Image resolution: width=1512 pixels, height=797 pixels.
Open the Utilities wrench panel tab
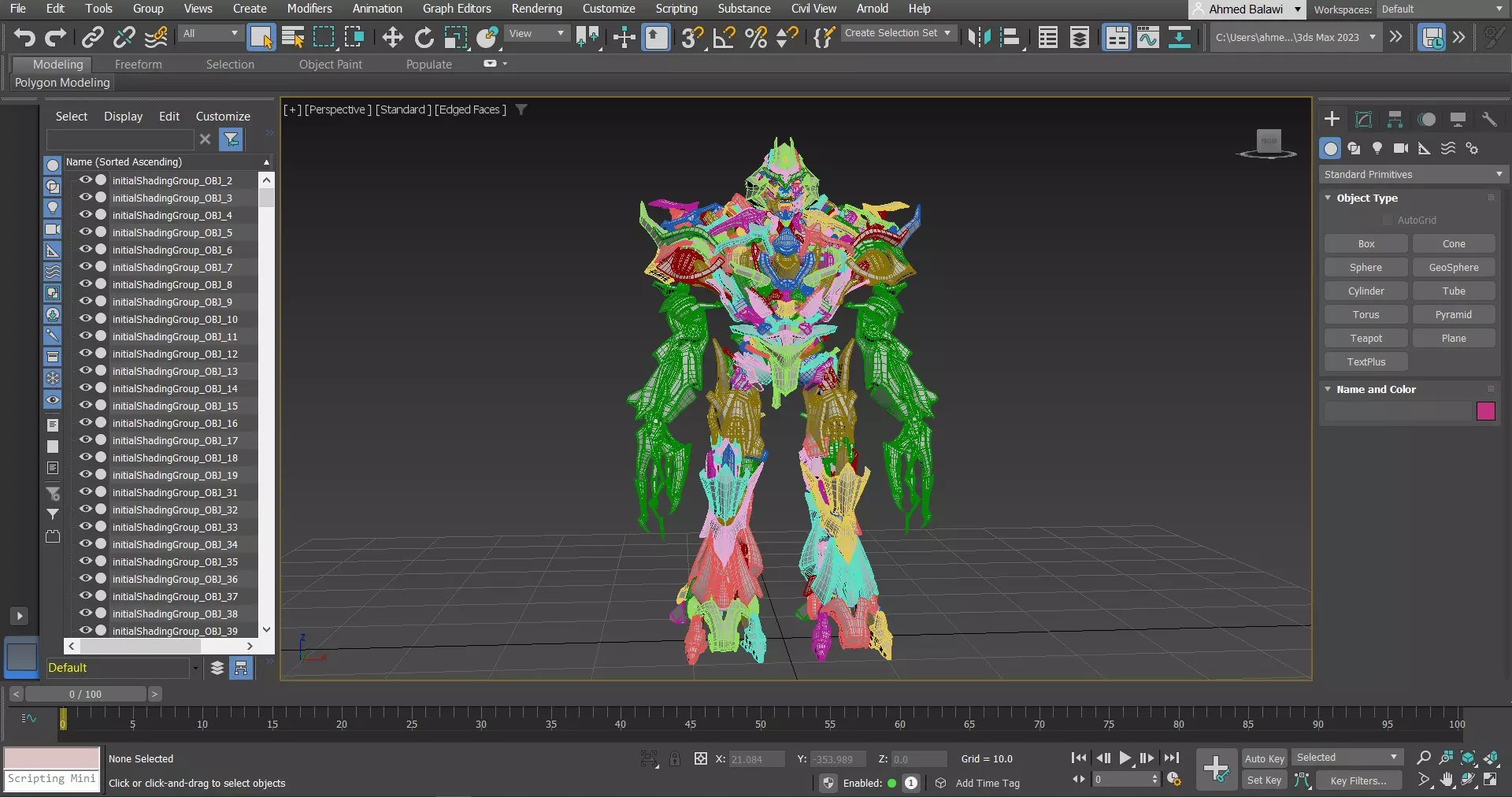pos(1489,119)
